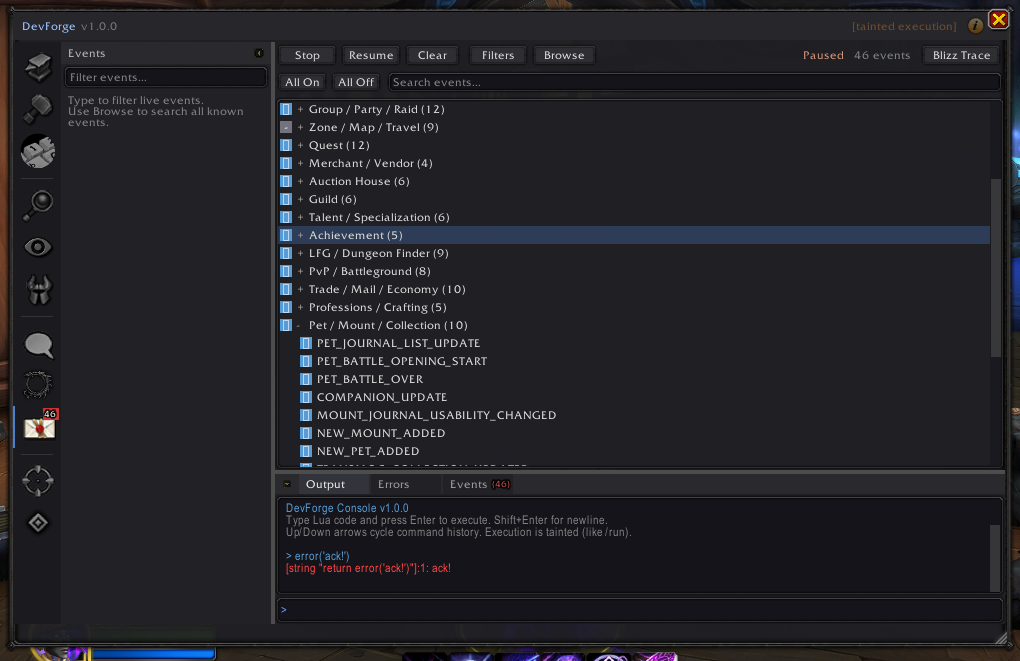1020x661 pixels.
Task: Open the hammer tool in the sidebar
Action: 37,110
